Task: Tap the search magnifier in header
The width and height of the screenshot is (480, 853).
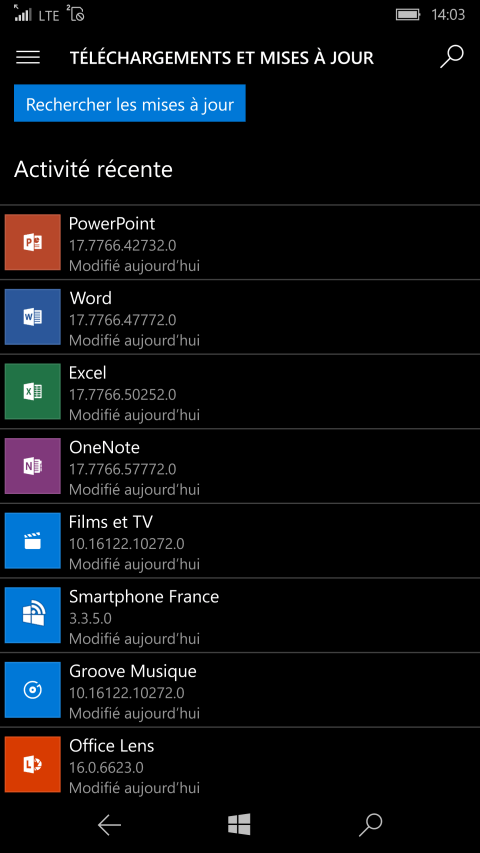Action: pyautogui.click(x=451, y=57)
